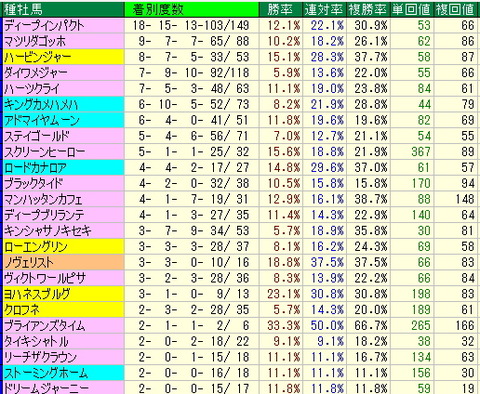Sort by the 複回値 column header
Screen dimensions: 480x394
455,9
